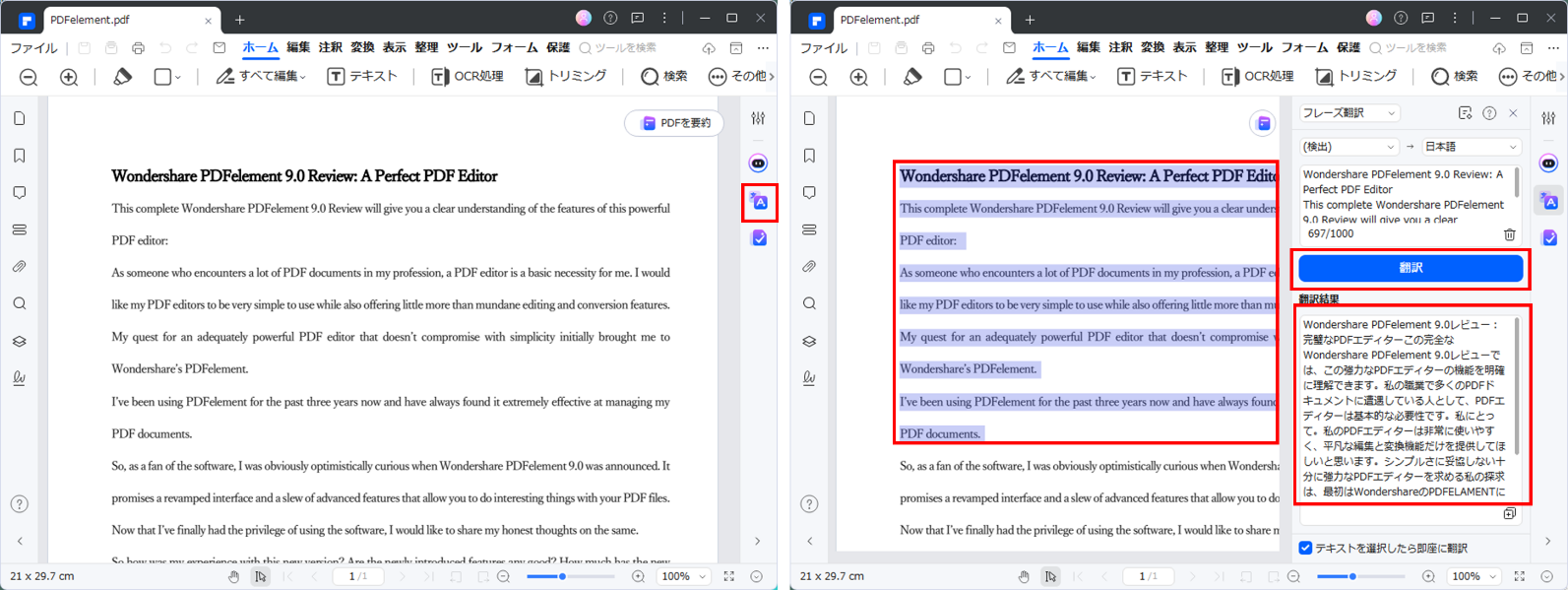This screenshot has height=590, width=1568.
Task: Select the hand tool in the left window status bar
Action: tap(233, 576)
